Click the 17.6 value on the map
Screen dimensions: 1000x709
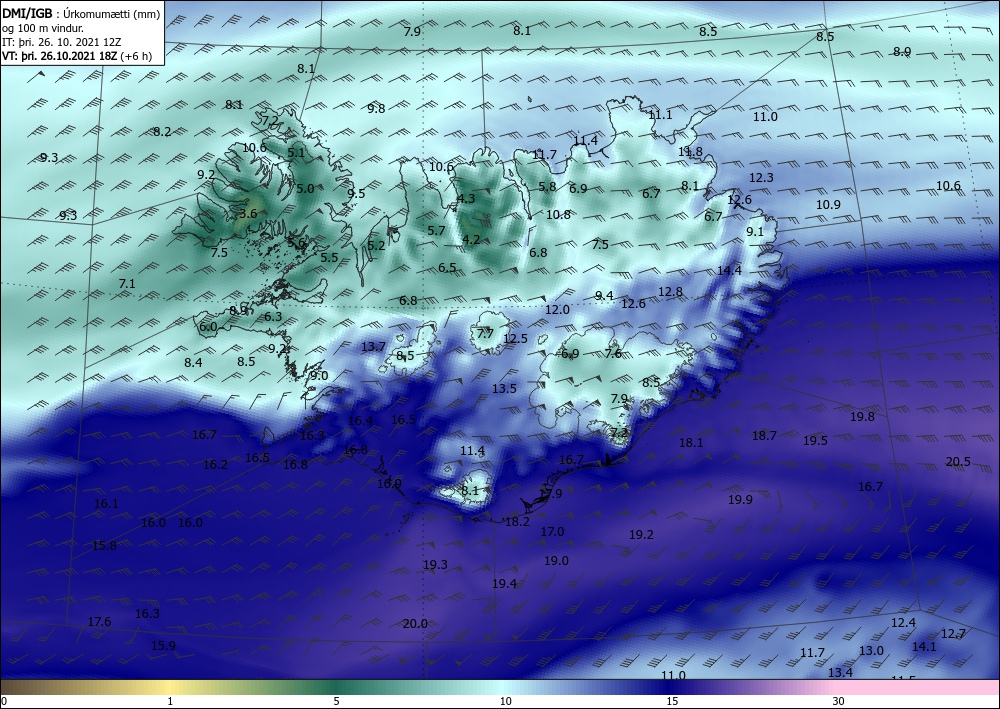(99, 622)
